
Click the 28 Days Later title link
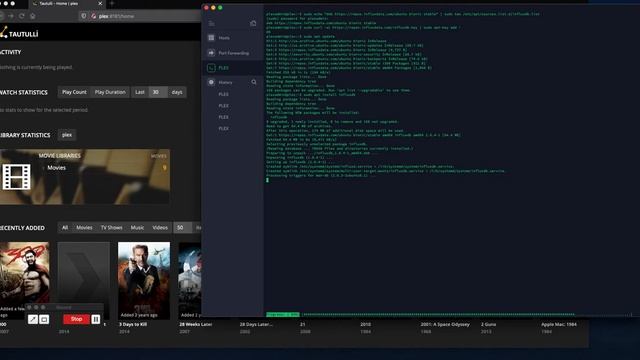click(256, 324)
